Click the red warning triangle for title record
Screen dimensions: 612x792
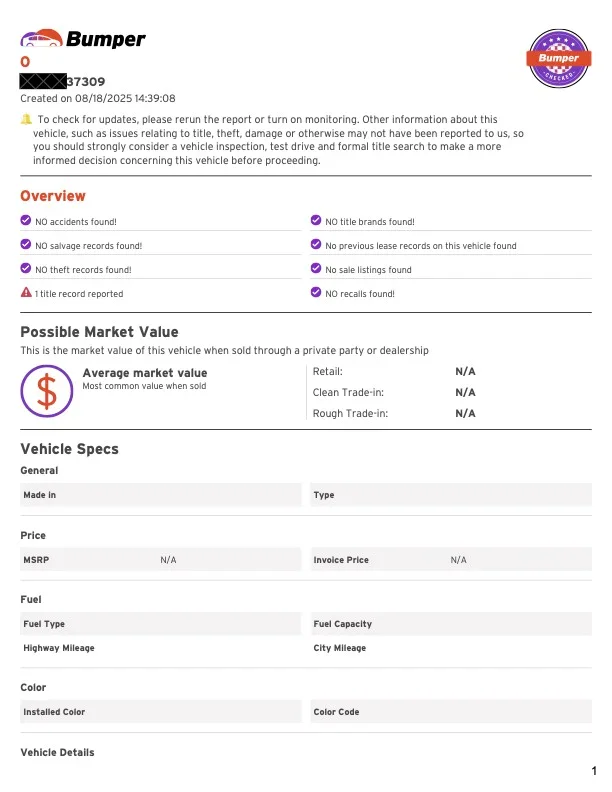tap(26, 293)
